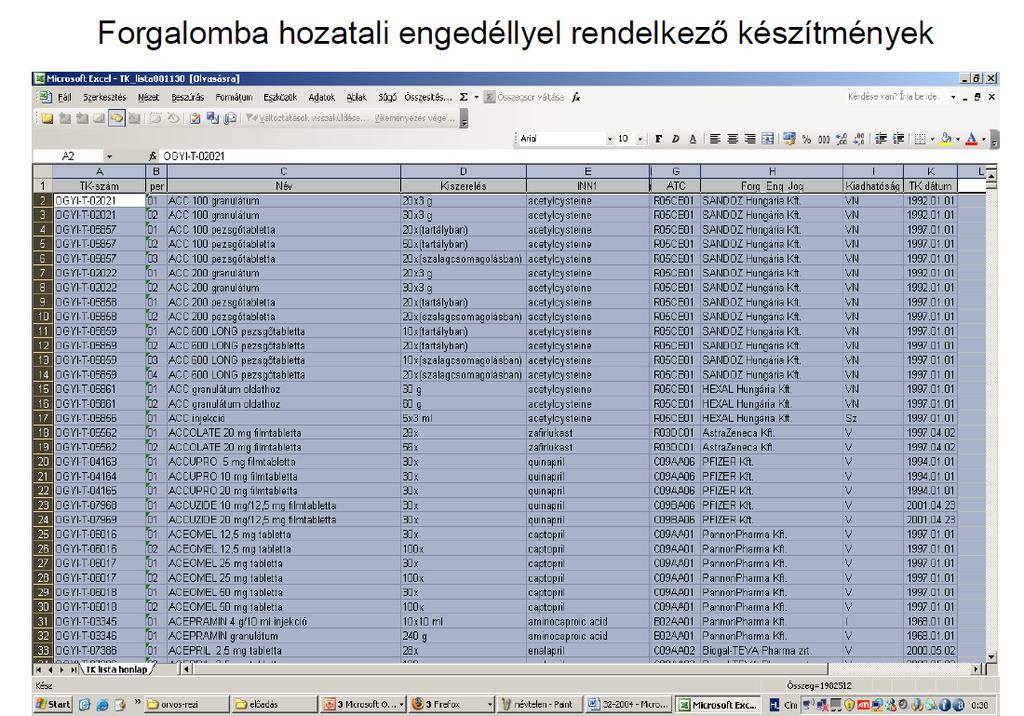Apply percent style format

point(807,138)
